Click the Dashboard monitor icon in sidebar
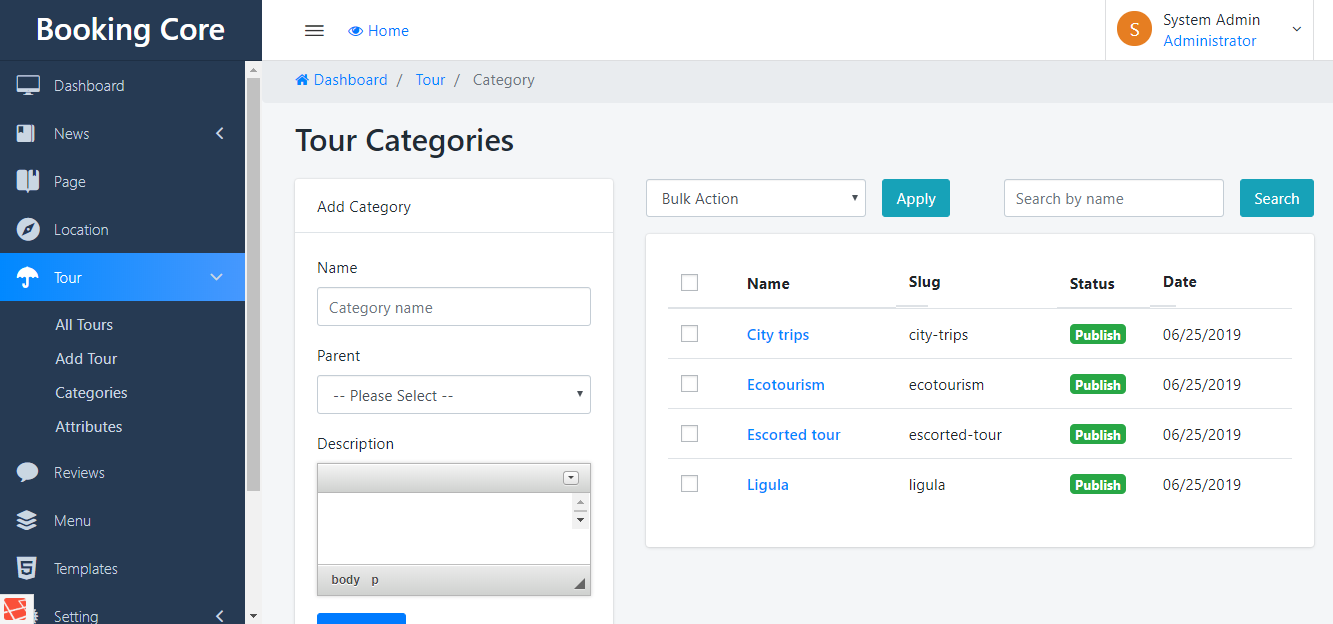 point(28,86)
